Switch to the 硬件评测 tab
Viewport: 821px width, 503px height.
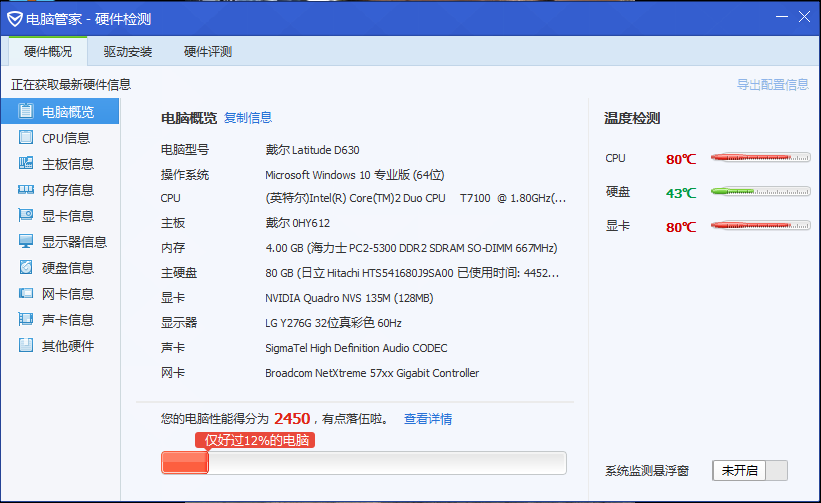pyautogui.click(x=208, y=51)
